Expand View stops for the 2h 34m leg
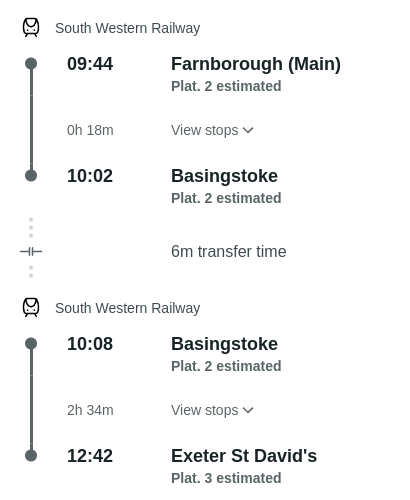This screenshot has width=410, height=500. pyautogui.click(x=212, y=410)
